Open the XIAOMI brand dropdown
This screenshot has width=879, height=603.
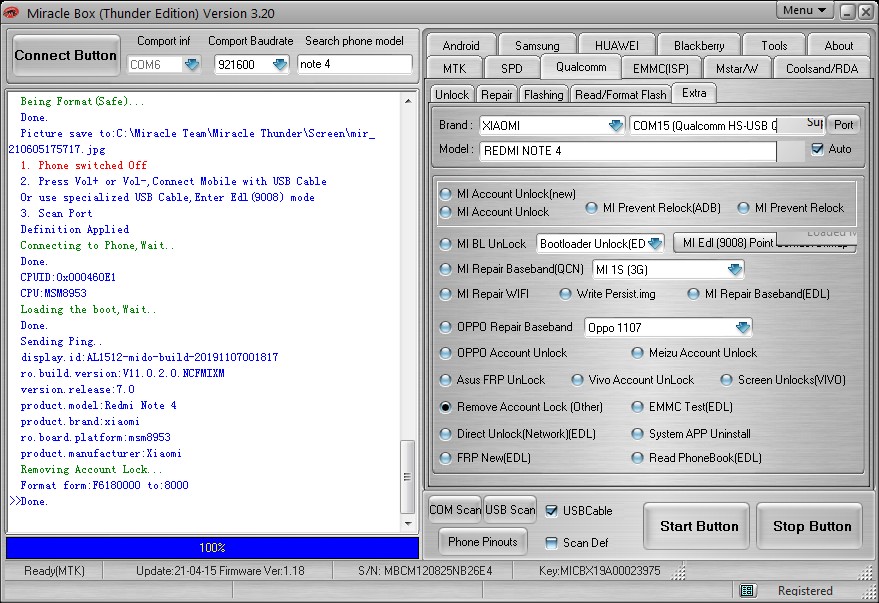(x=616, y=126)
